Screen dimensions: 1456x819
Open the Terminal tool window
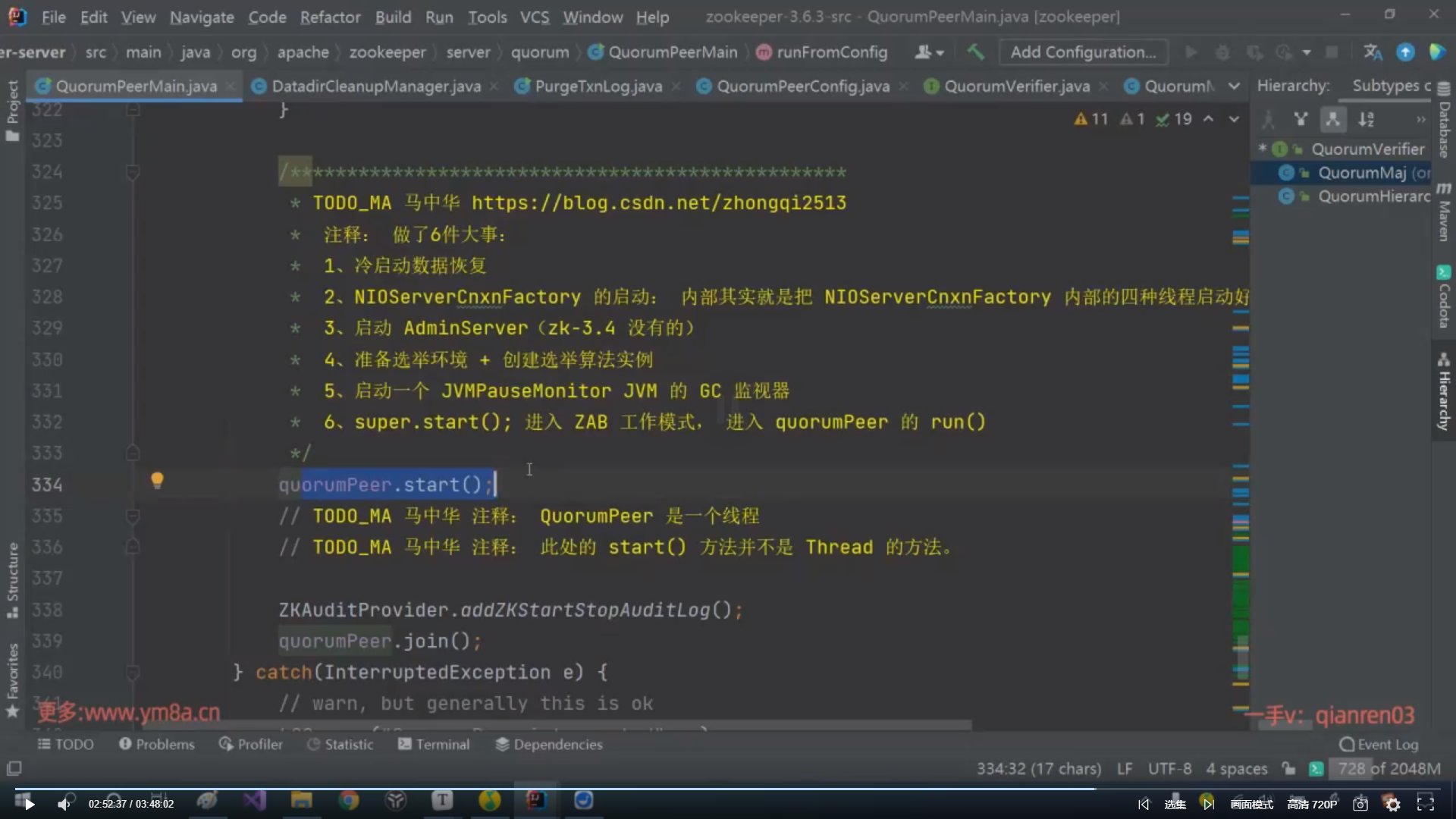click(x=434, y=744)
